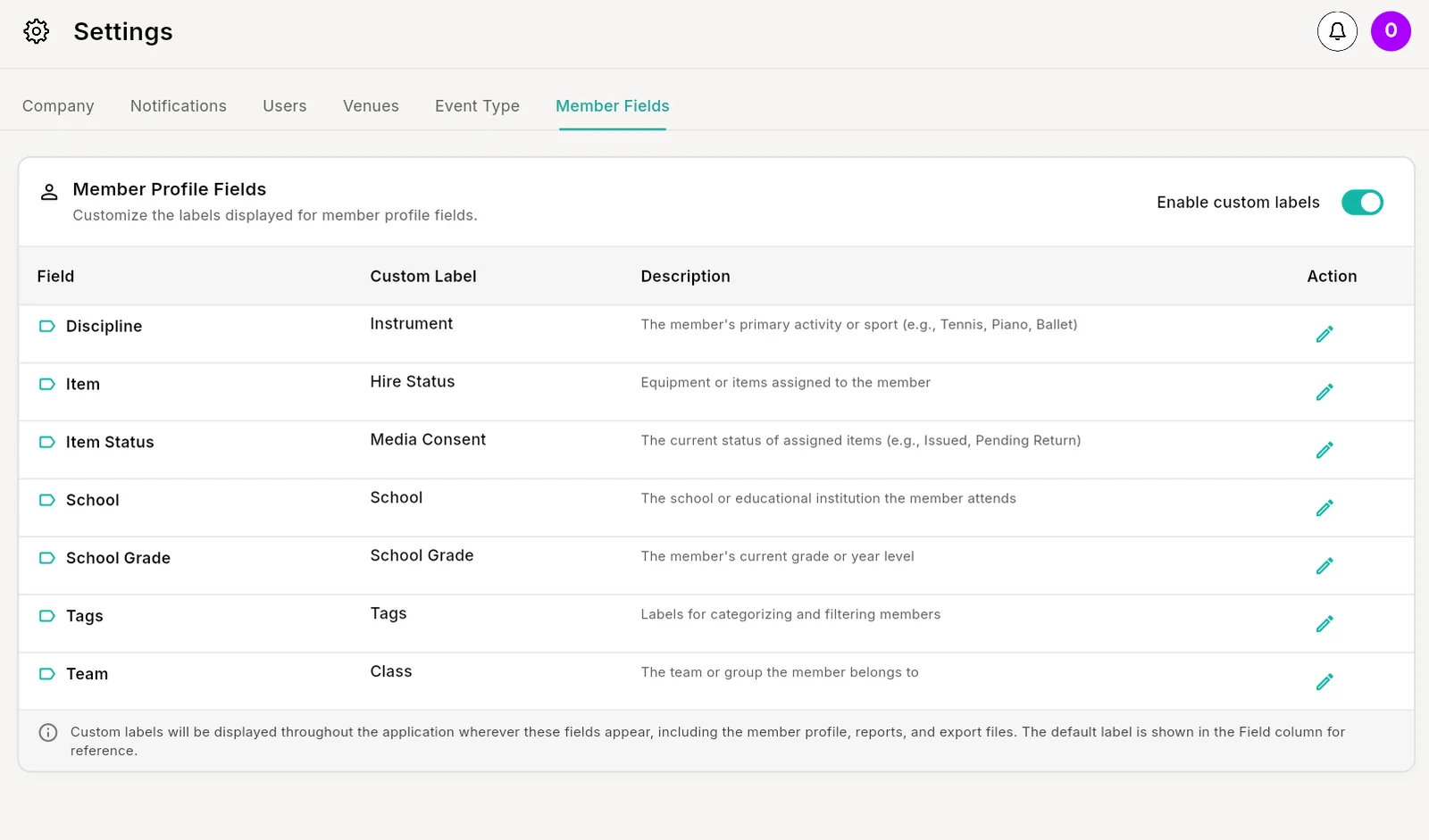Image resolution: width=1429 pixels, height=840 pixels.
Task: Edit the Item field label
Action: click(1325, 392)
